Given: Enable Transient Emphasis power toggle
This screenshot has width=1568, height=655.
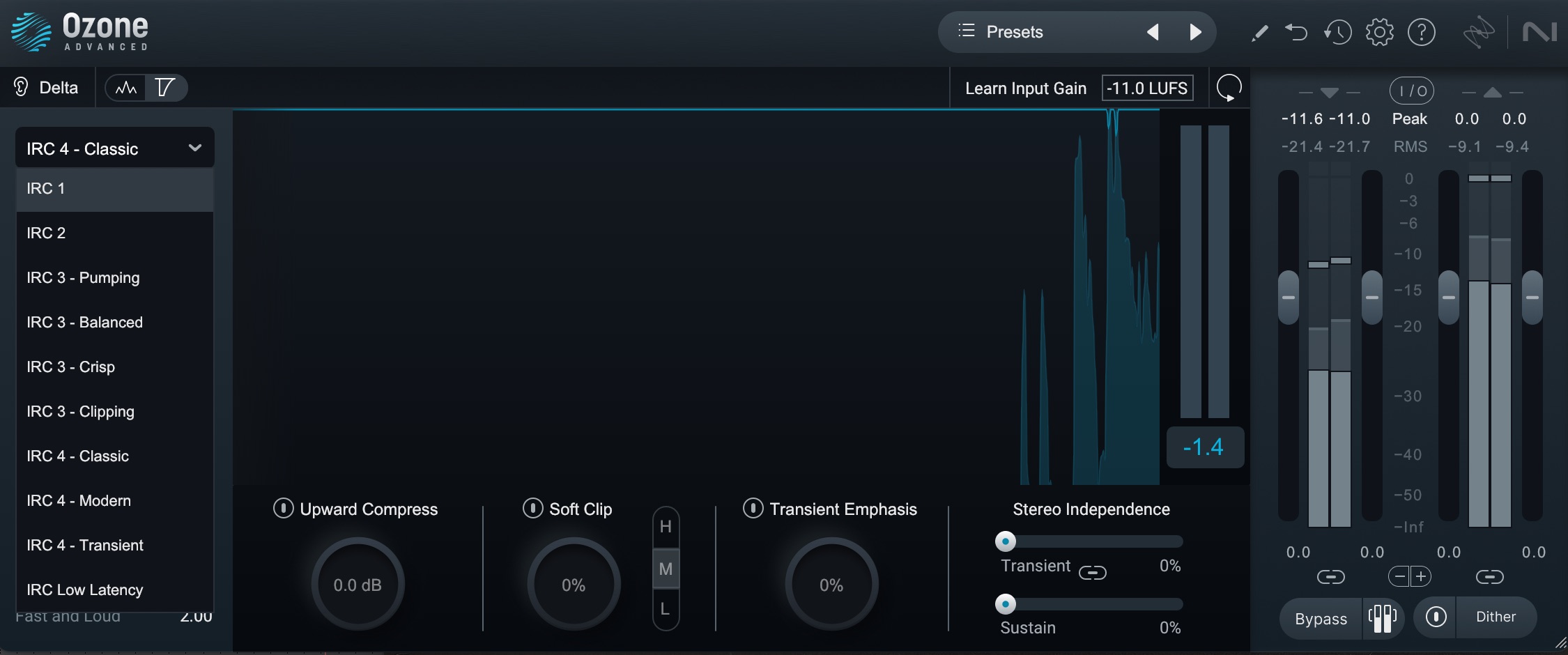Looking at the screenshot, I should 753,508.
